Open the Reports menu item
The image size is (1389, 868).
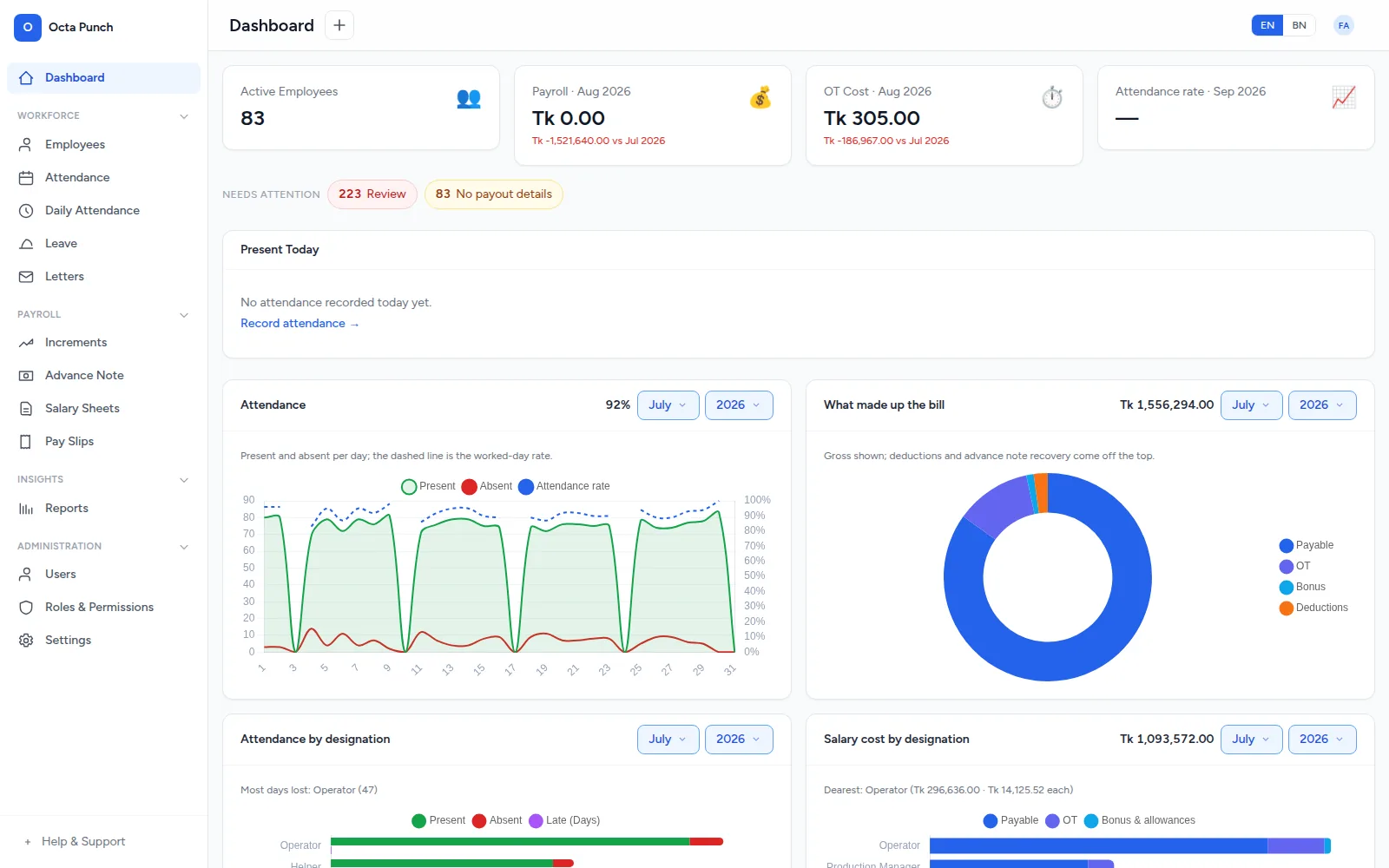103,509
